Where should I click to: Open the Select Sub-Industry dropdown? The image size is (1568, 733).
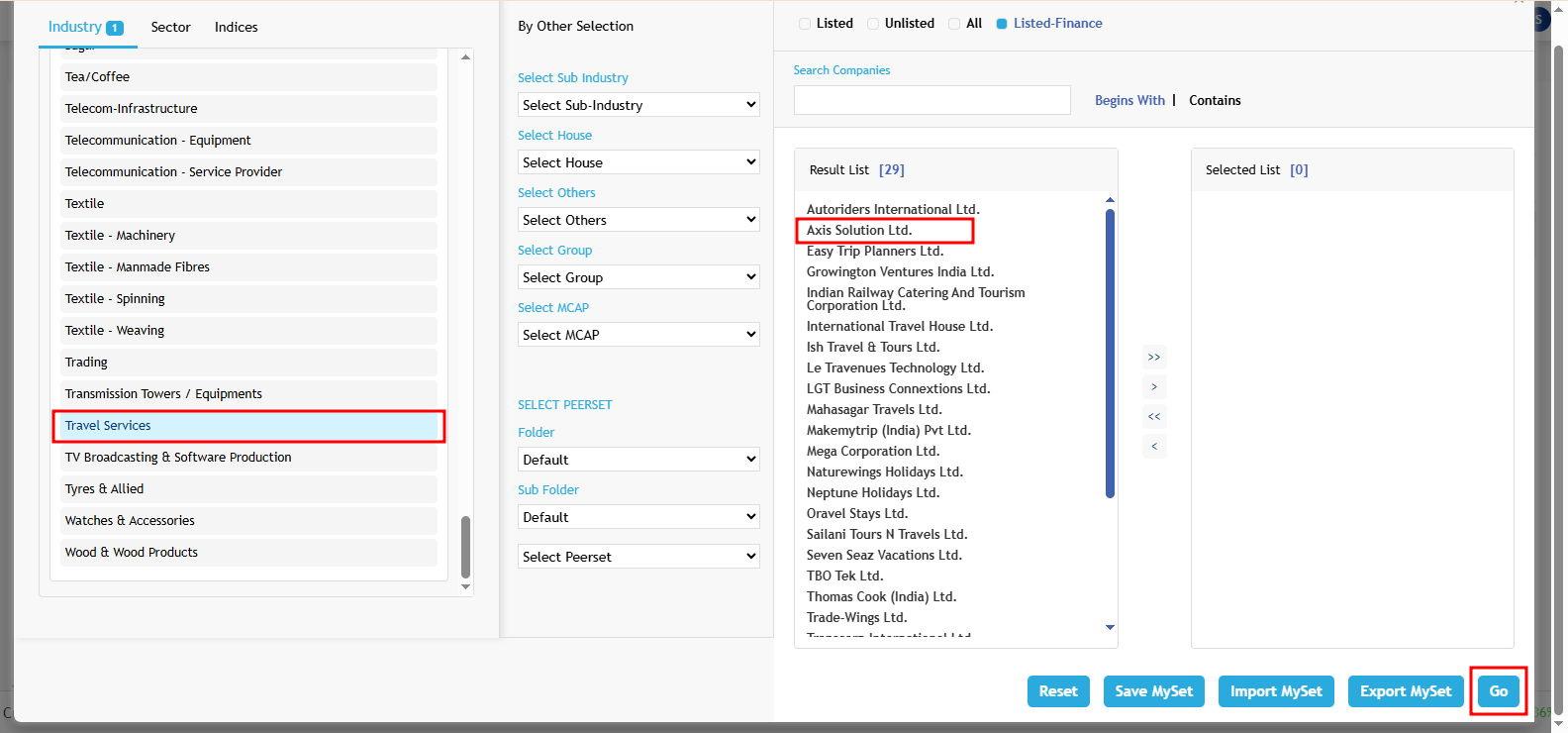tap(638, 105)
